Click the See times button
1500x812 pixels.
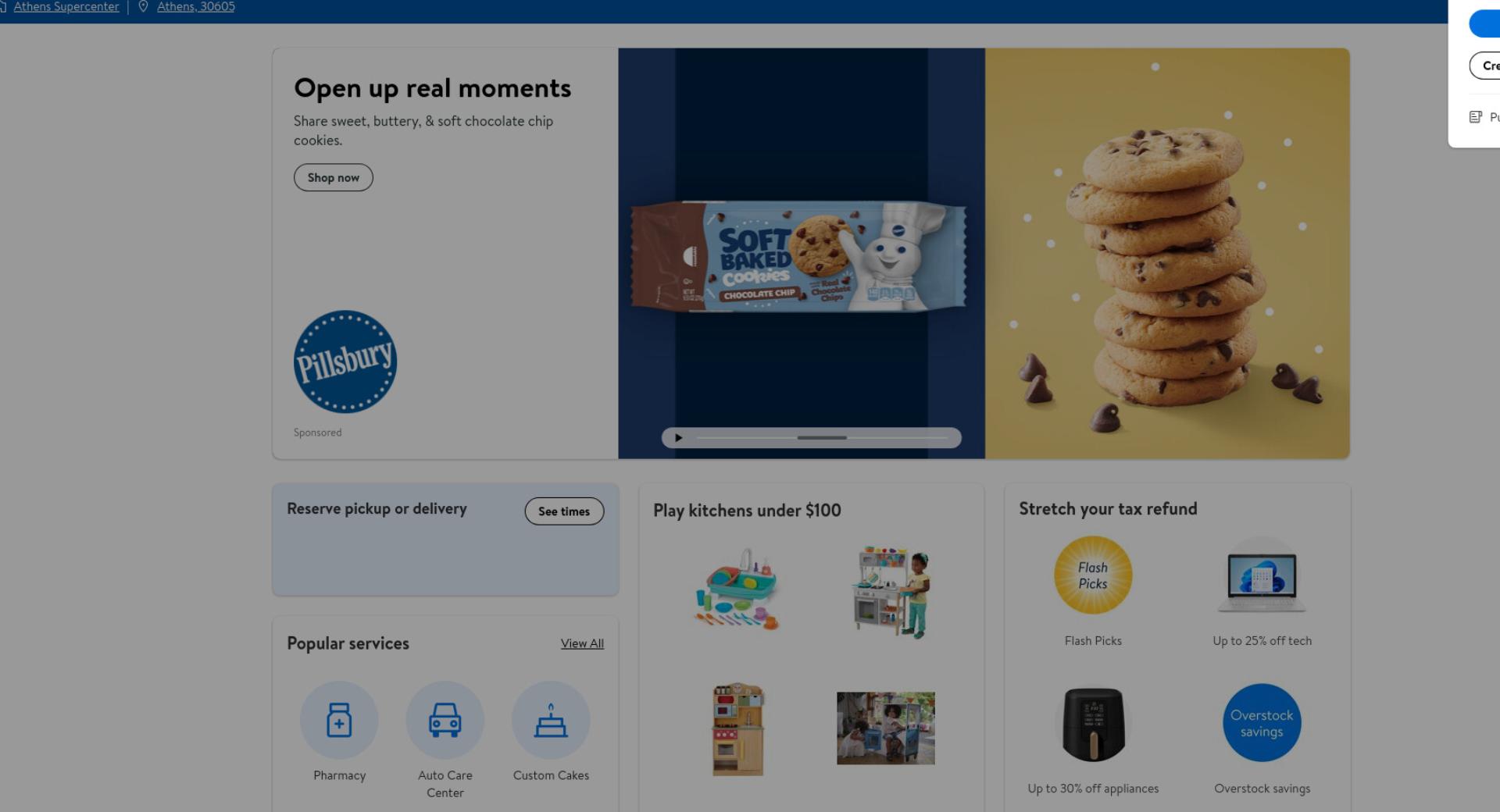pos(564,511)
